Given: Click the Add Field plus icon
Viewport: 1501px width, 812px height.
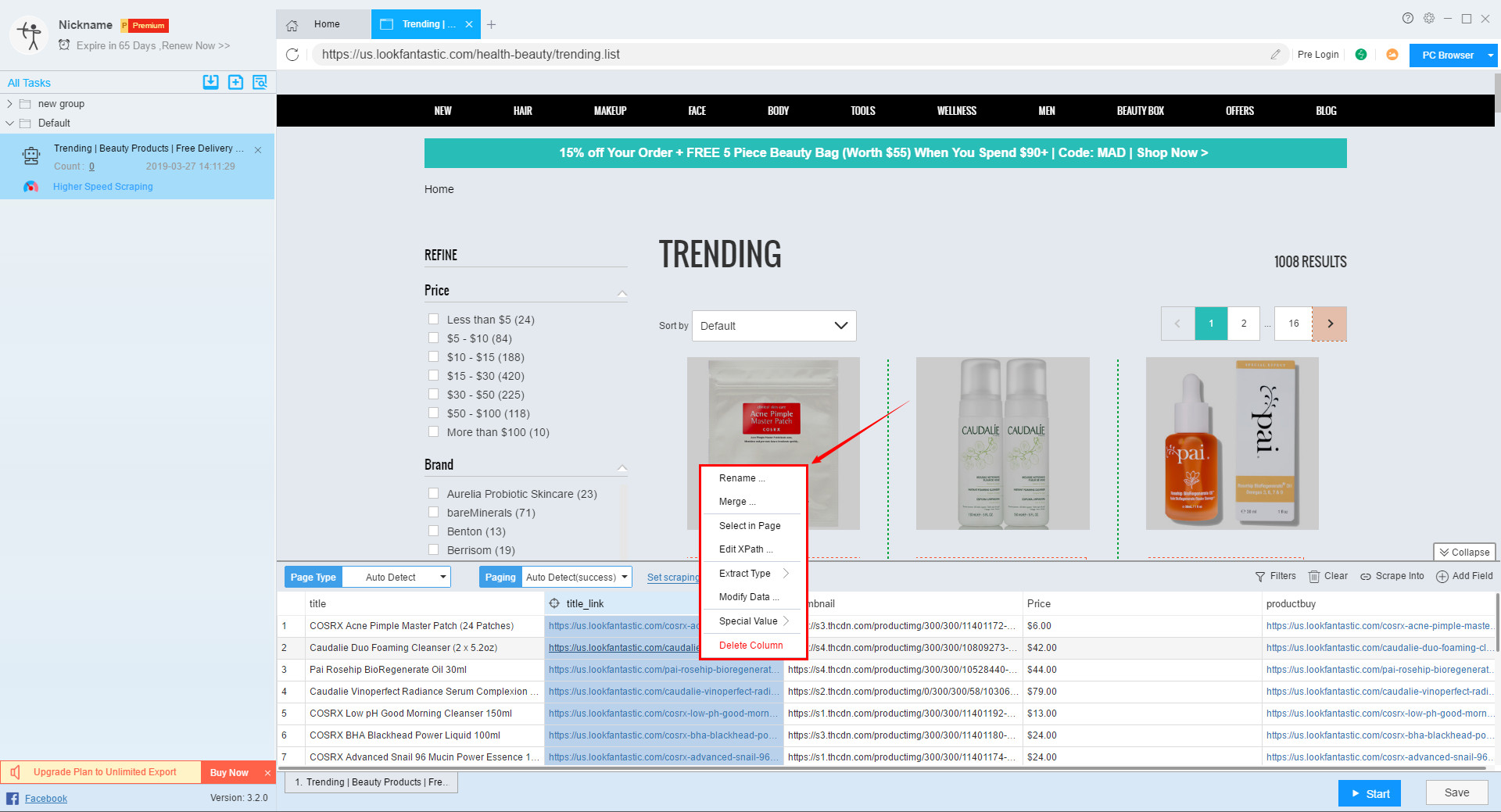Looking at the screenshot, I should coord(1442,577).
